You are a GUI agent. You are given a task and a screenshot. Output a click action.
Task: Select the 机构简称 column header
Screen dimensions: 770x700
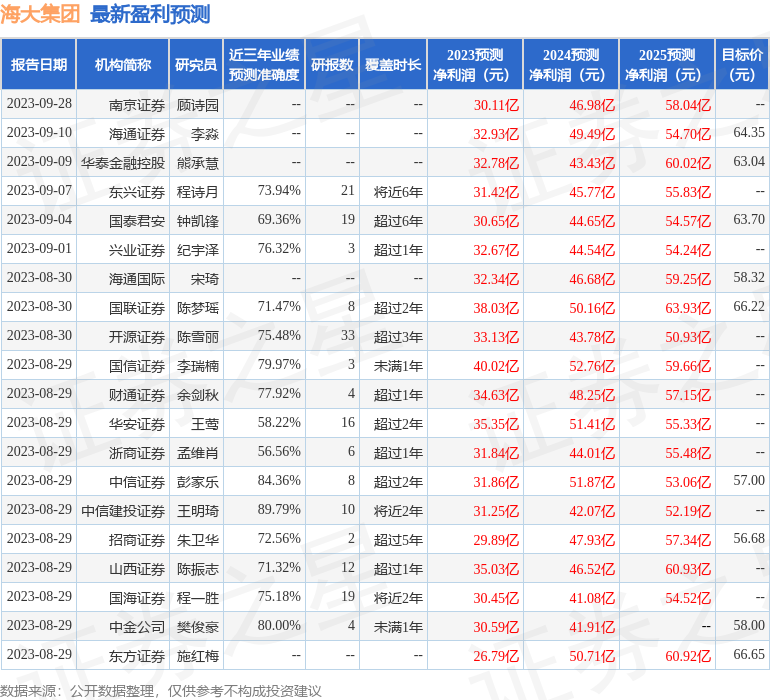(x=123, y=64)
